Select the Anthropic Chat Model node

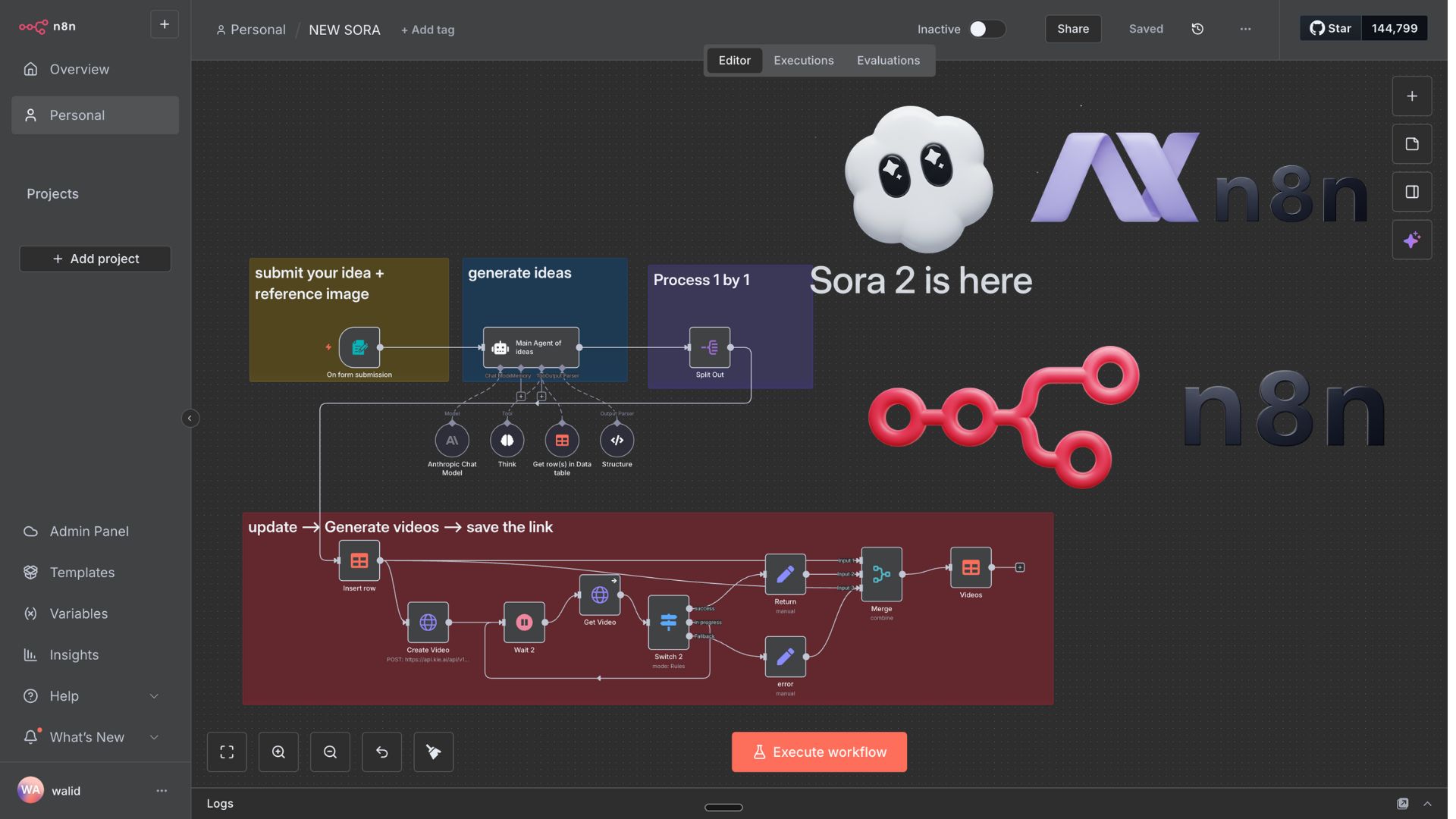point(452,441)
